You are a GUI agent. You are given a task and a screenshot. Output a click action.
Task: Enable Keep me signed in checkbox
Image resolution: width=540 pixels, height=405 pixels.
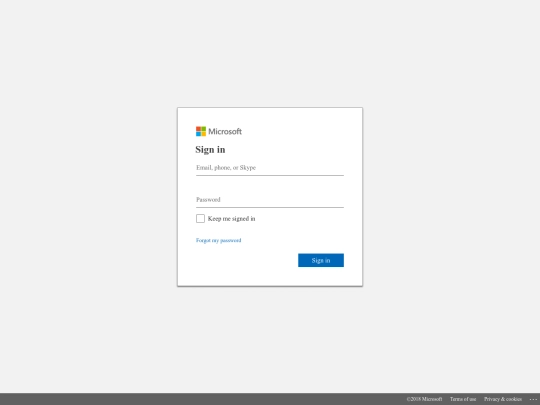click(x=200, y=219)
